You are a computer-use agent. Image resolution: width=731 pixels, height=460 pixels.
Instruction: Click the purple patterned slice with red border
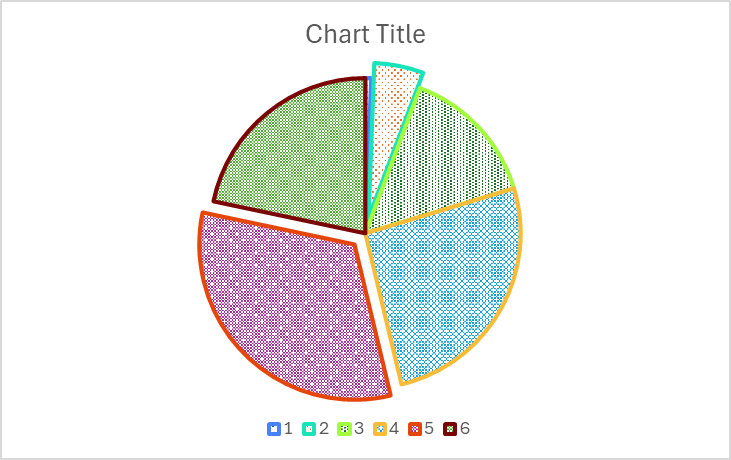point(290,300)
